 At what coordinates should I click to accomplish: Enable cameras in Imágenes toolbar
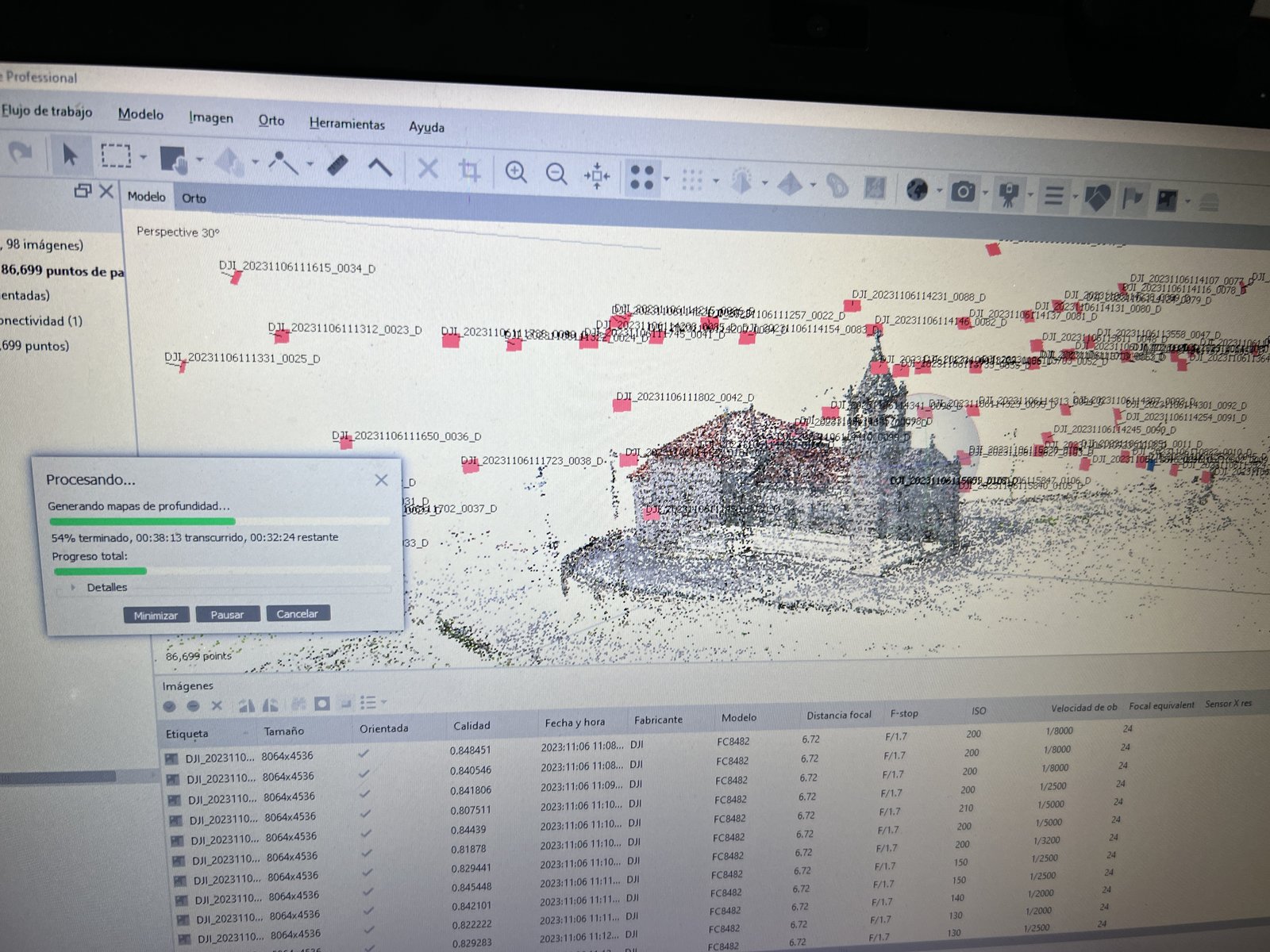click(x=169, y=705)
